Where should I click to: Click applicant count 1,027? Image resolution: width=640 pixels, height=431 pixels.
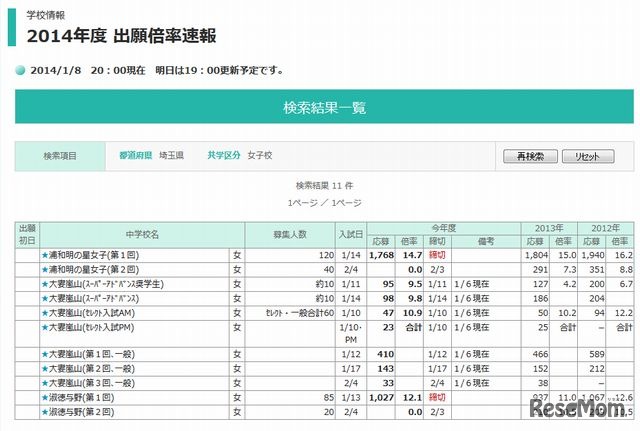tap(382, 398)
